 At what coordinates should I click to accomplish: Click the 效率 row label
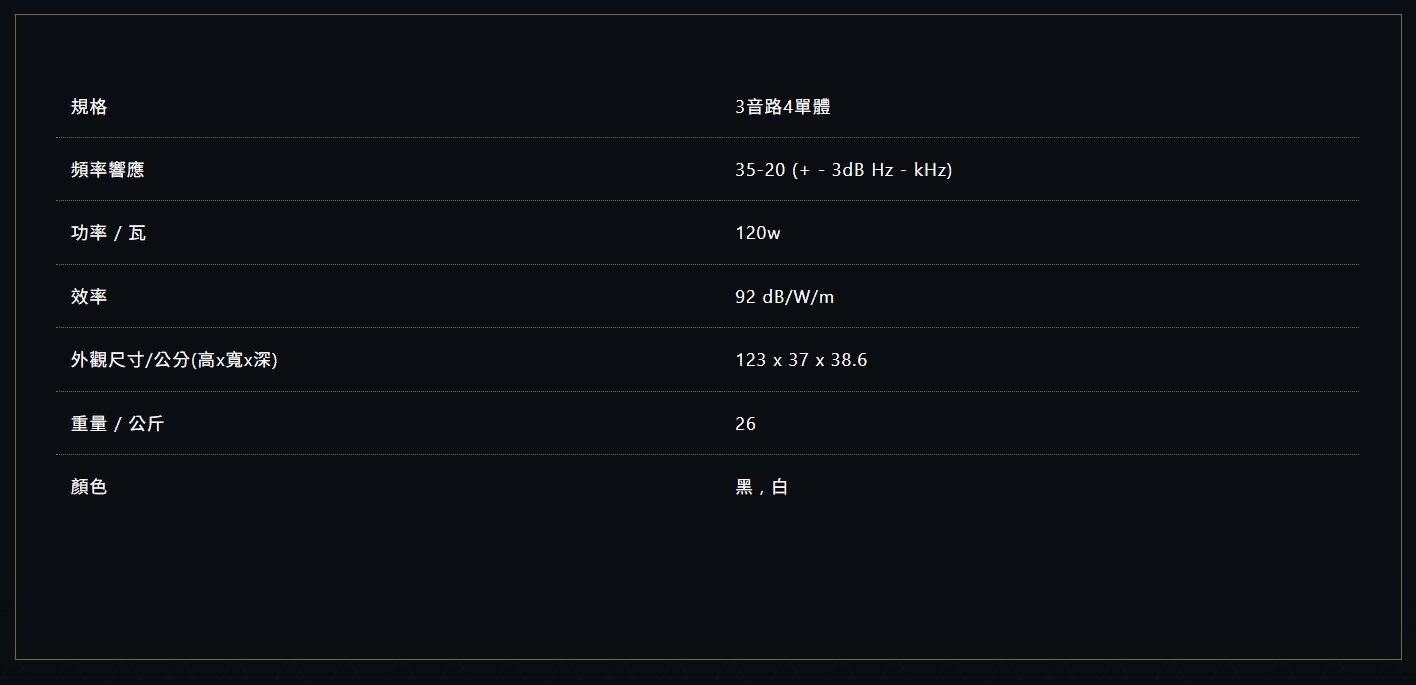(x=89, y=297)
